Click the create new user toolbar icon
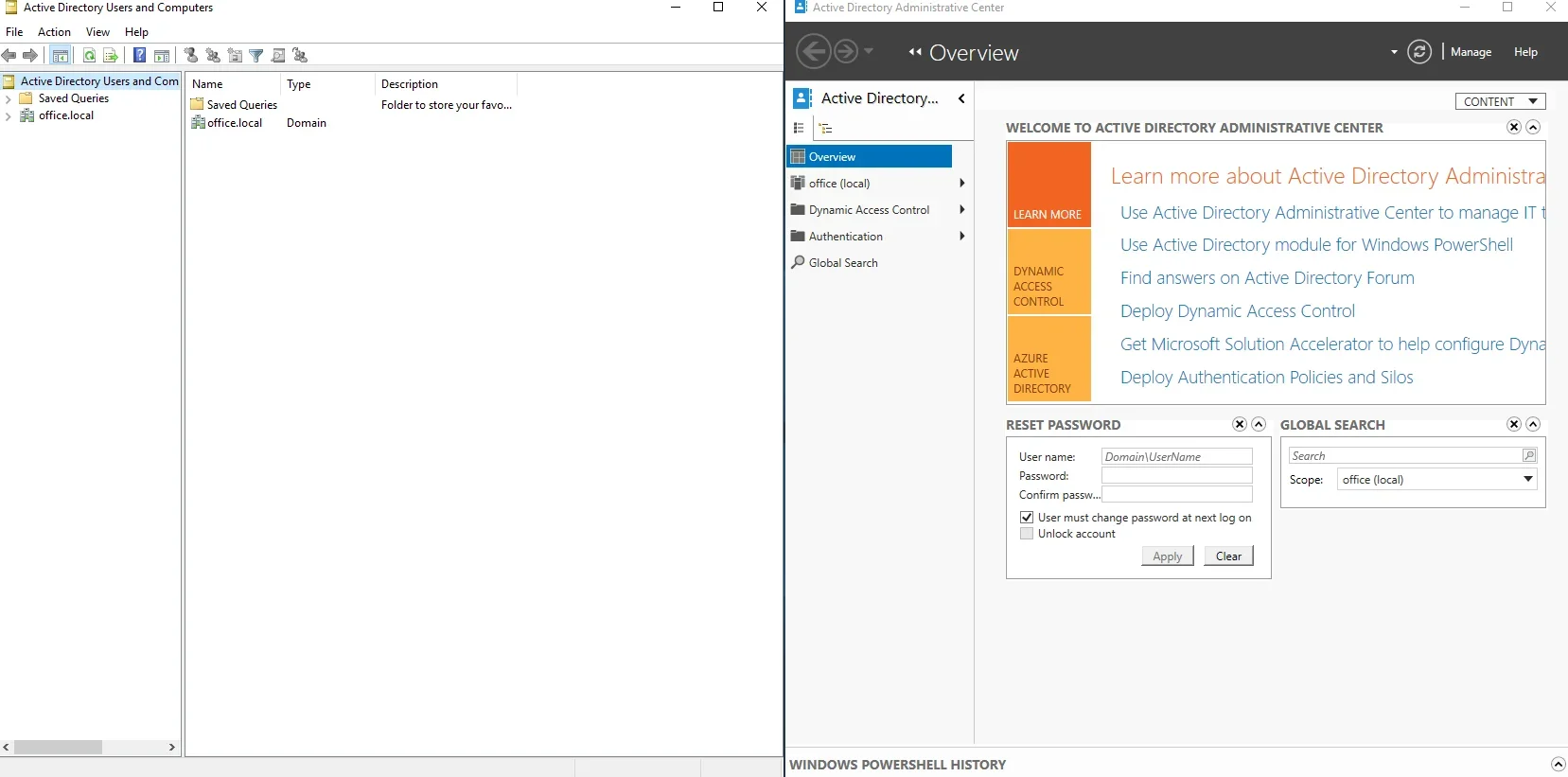This screenshot has width=1568, height=777. [x=191, y=56]
